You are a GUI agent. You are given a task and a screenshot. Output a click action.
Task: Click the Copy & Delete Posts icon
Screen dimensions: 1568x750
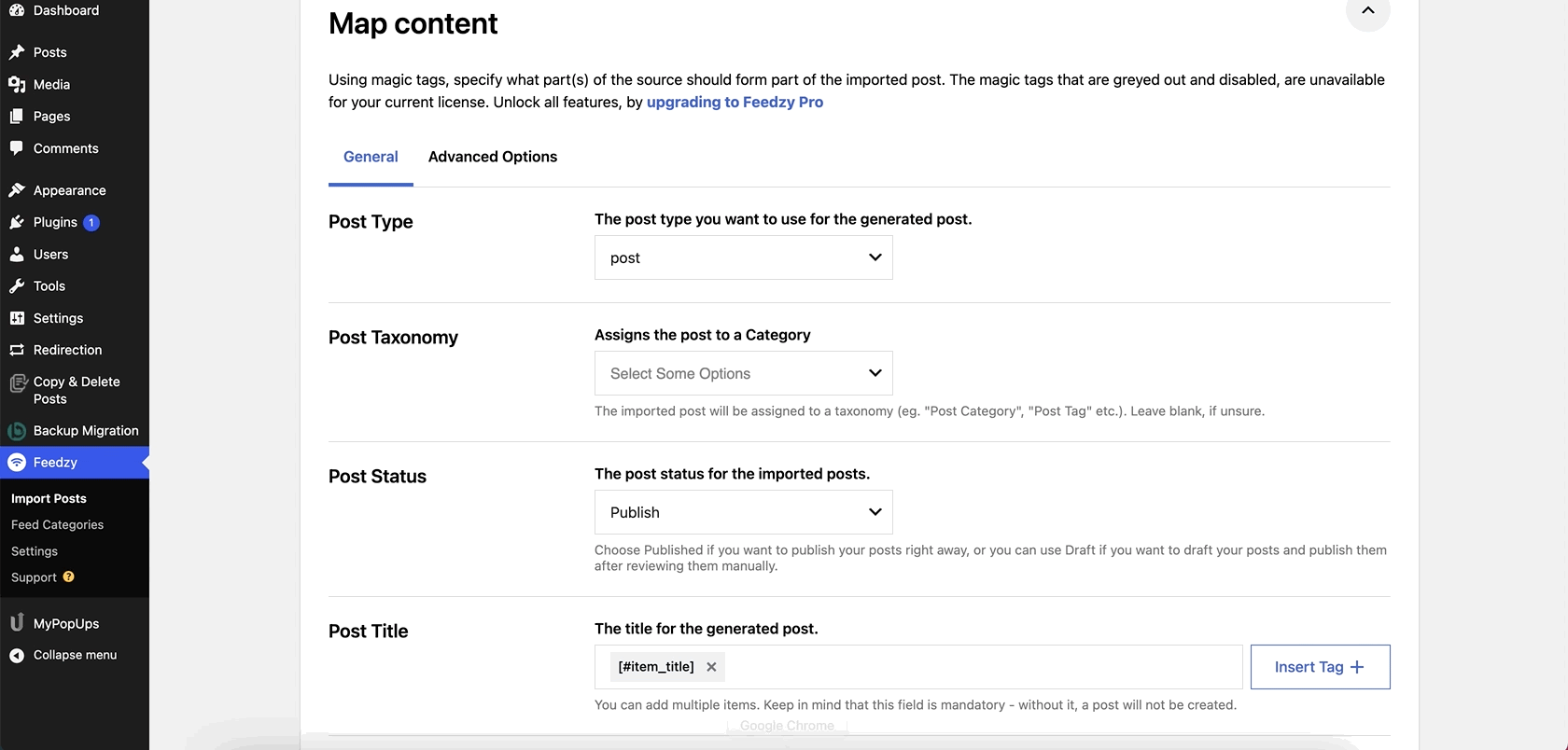pyautogui.click(x=17, y=383)
